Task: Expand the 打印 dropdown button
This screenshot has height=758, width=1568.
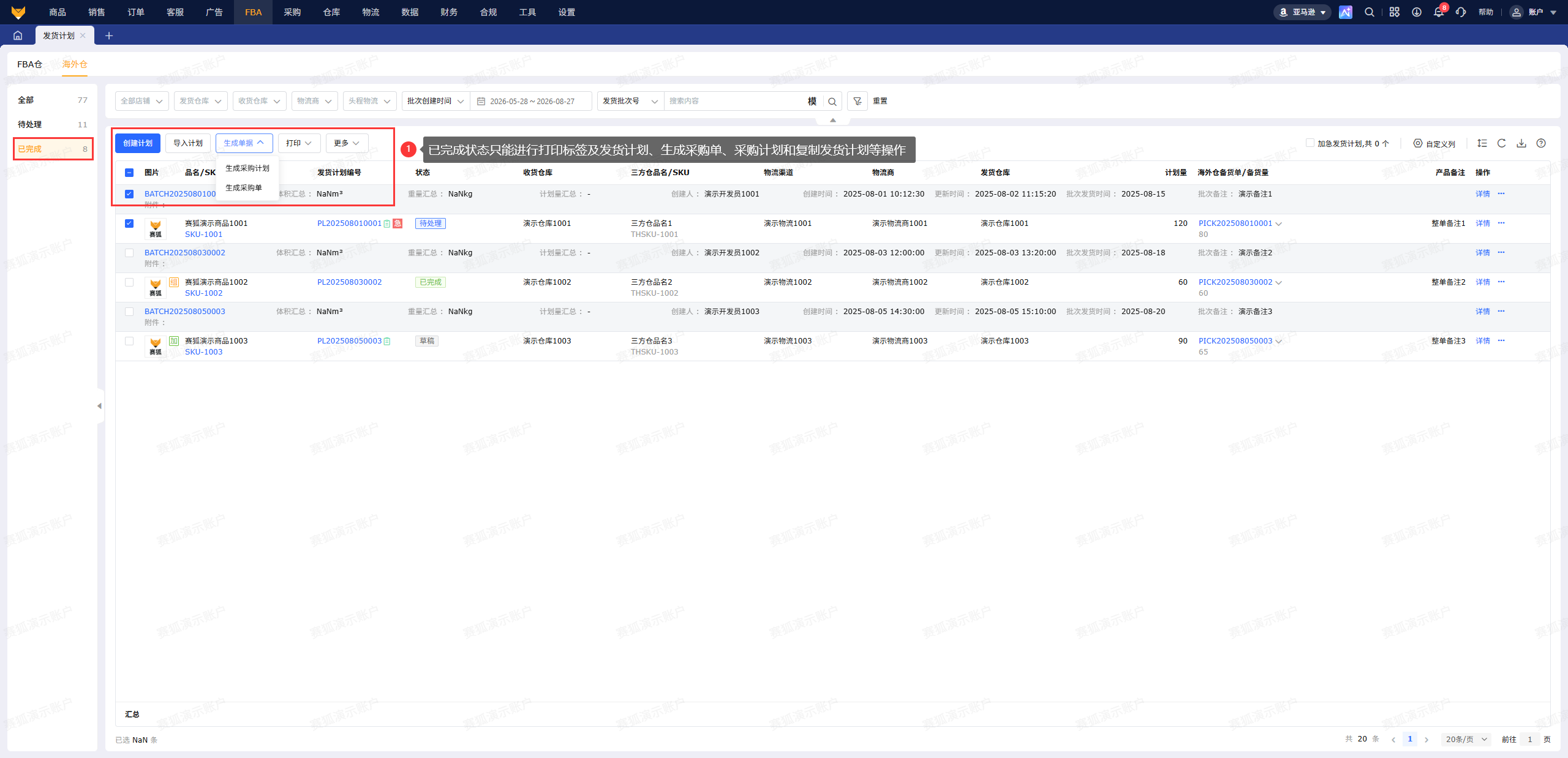Action: click(300, 143)
